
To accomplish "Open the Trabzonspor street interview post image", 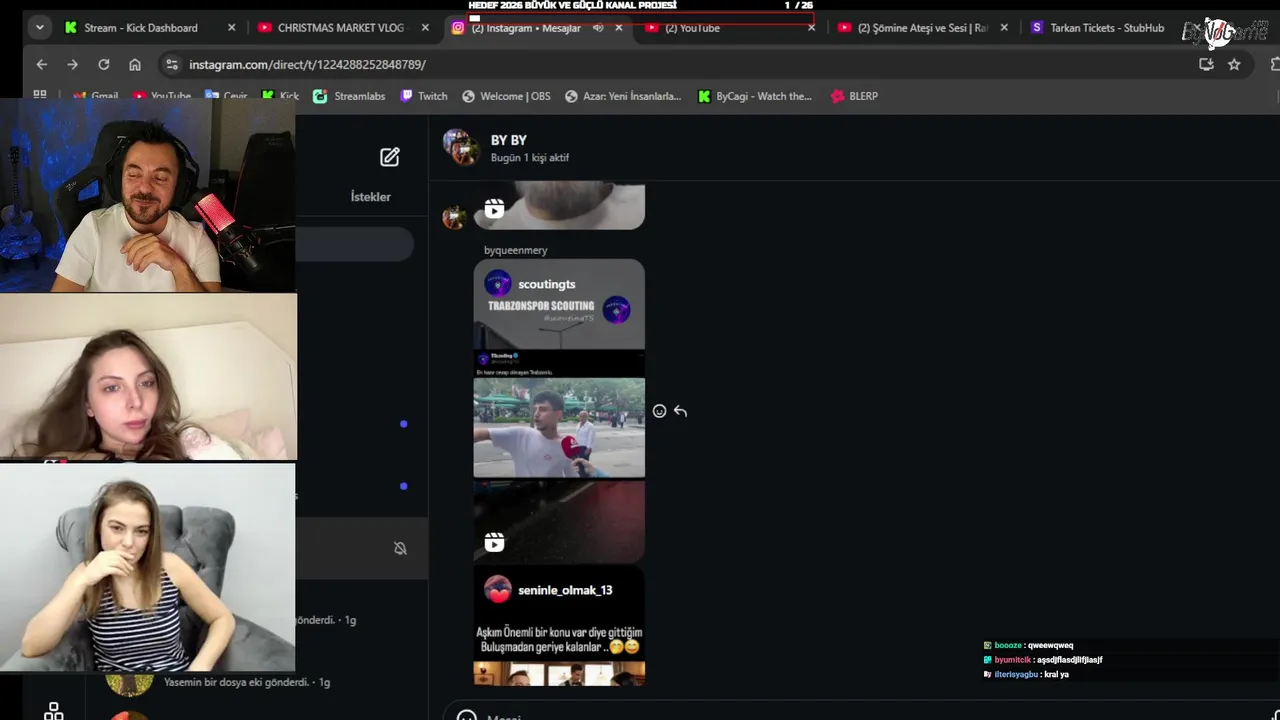I will [x=559, y=427].
